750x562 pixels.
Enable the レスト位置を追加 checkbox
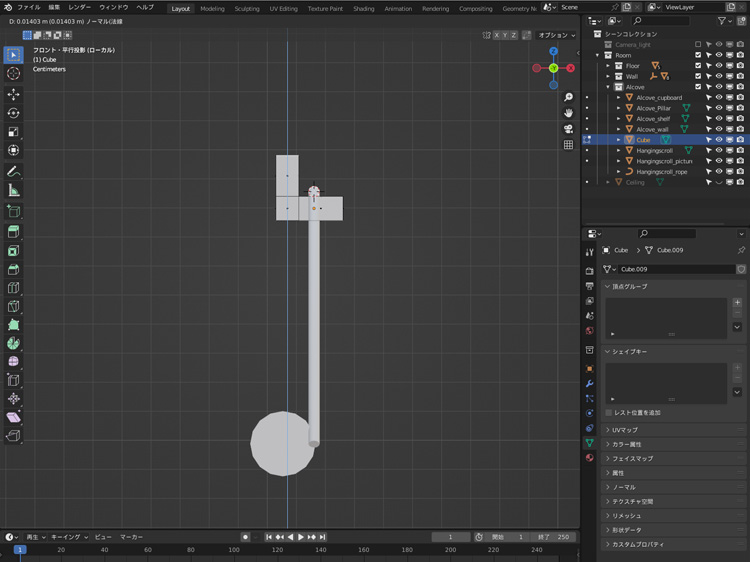point(609,412)
